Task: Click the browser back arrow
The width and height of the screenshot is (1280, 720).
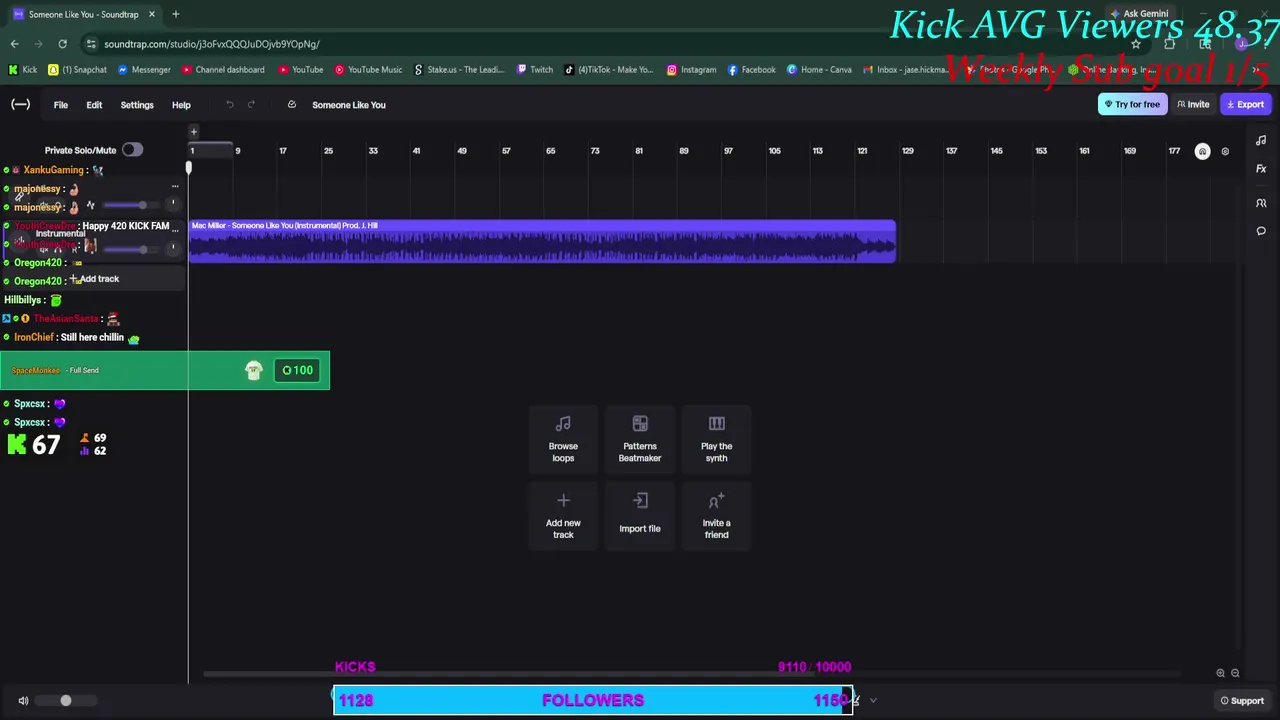Action: (14, 44)
